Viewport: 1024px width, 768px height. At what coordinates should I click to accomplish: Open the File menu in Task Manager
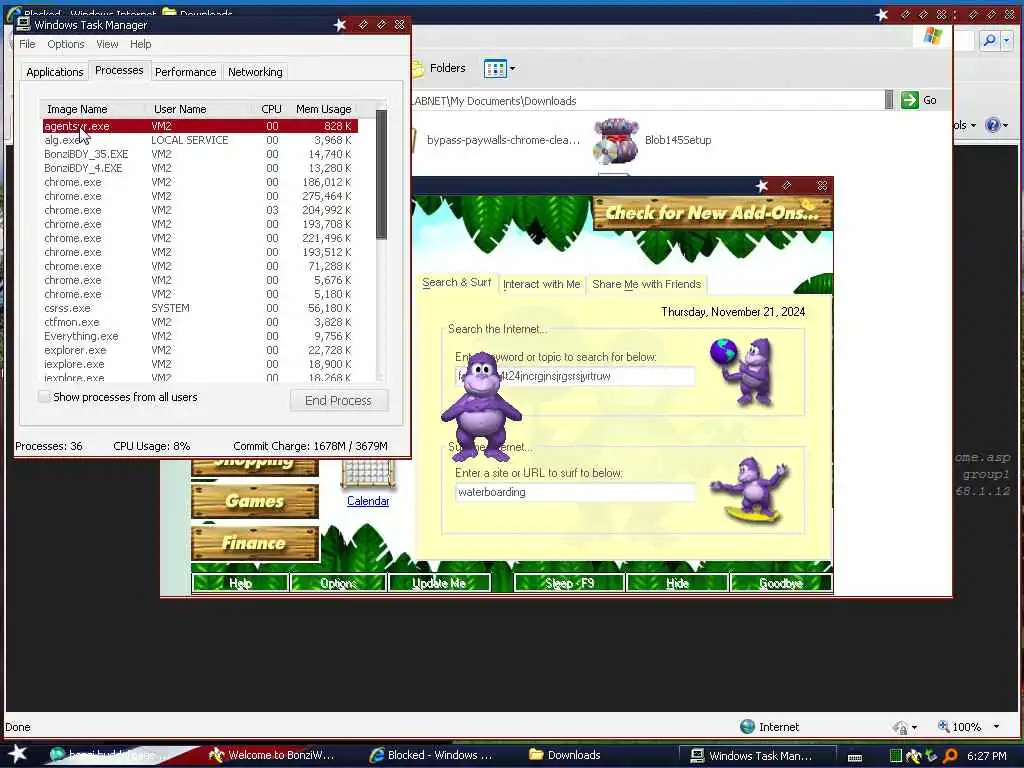27,44
